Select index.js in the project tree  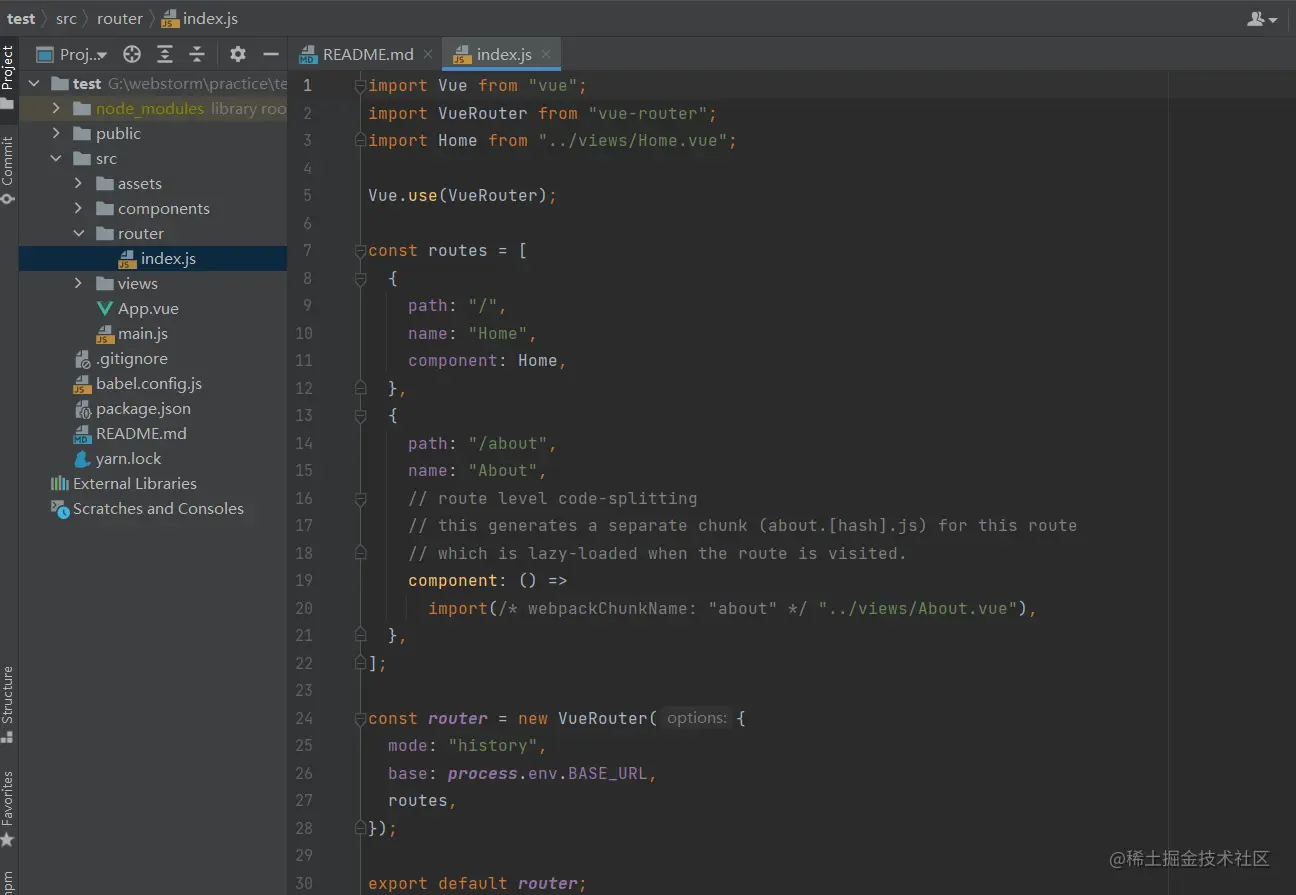pos(153,259)
